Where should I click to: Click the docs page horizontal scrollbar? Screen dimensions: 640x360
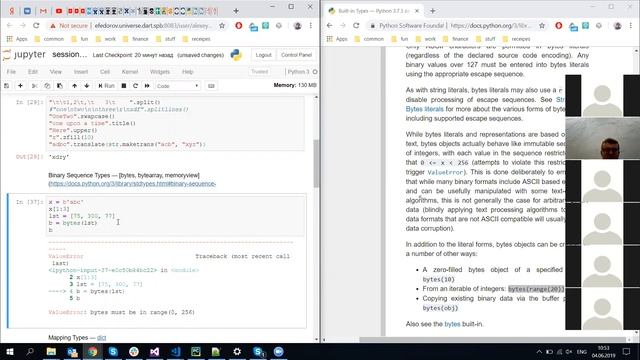tap(492, 340)
